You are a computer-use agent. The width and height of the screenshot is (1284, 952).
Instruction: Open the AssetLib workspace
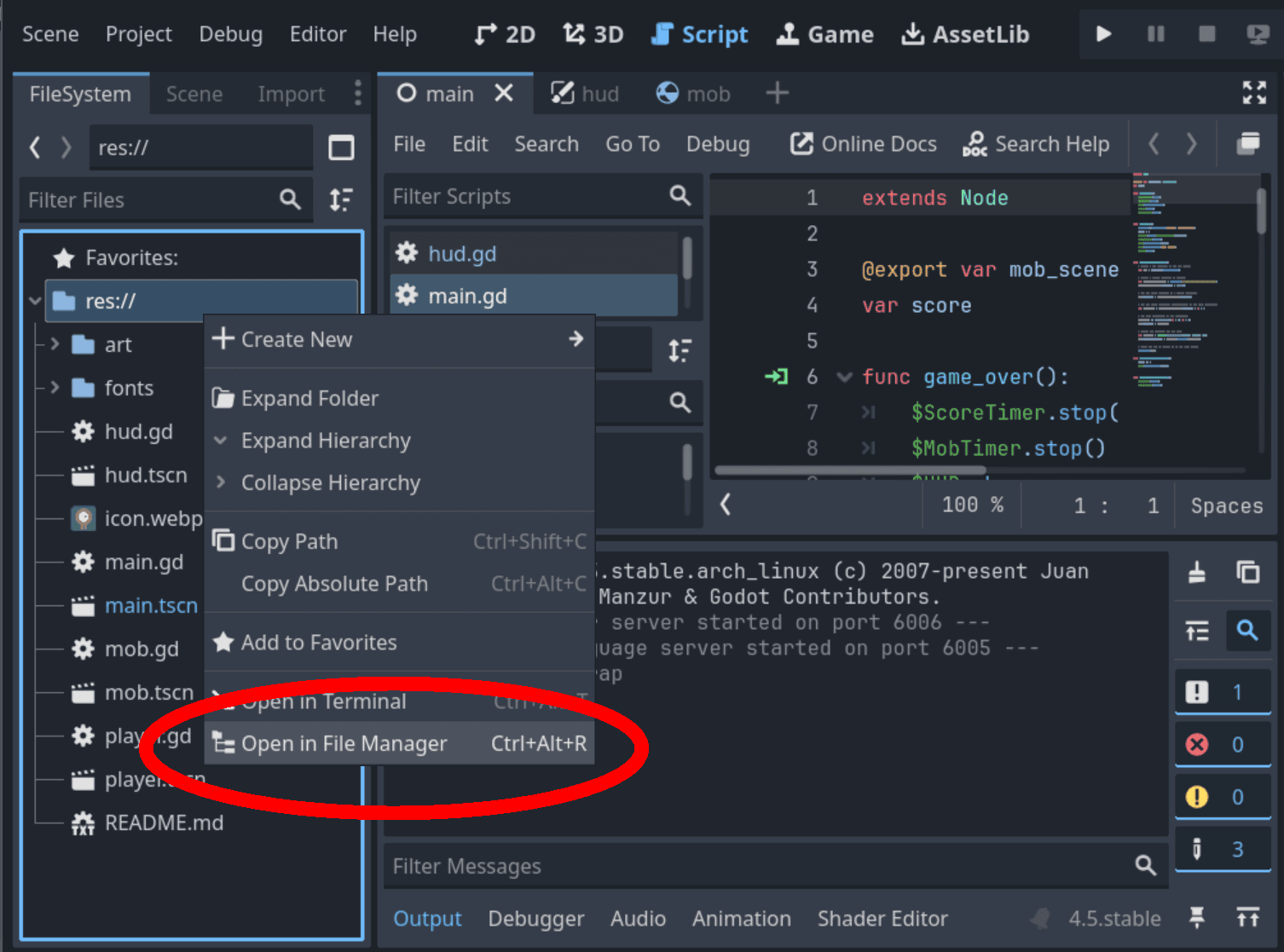(x=964, y=34)
